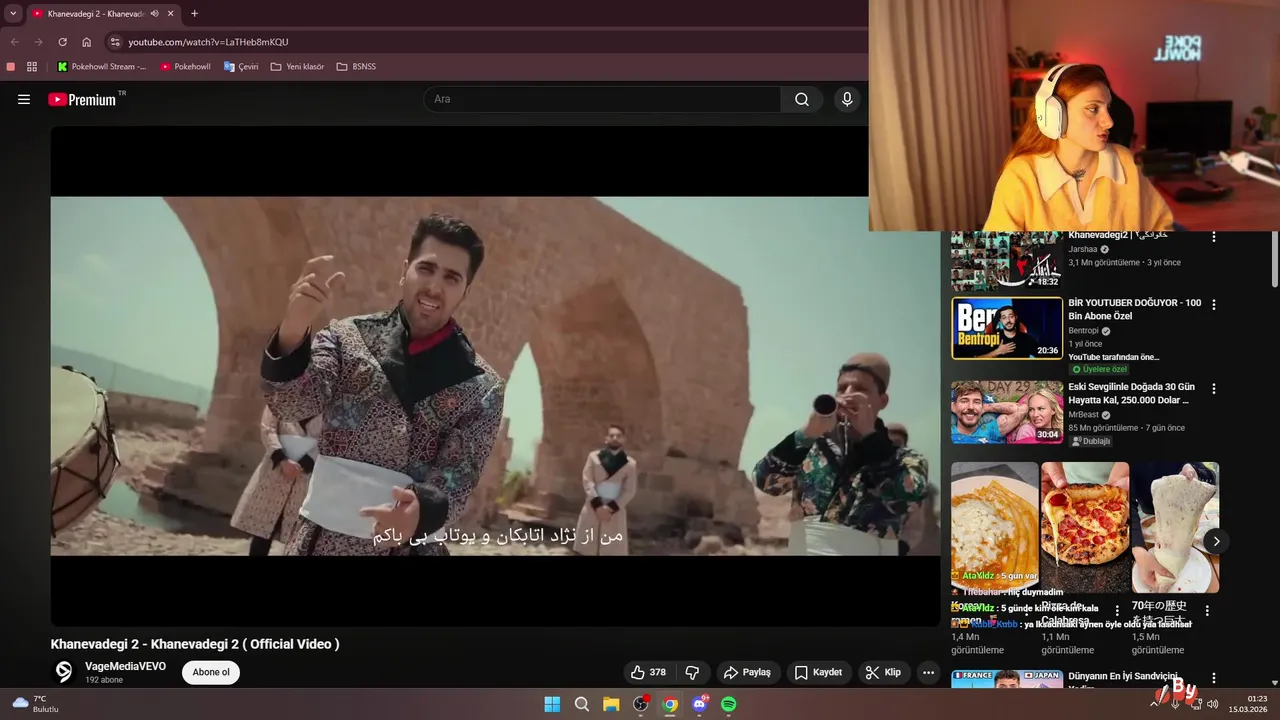Click the 'Üyelere özel' badge
Viewport: 1280px width, 720px height.
tap(1099, 369)
